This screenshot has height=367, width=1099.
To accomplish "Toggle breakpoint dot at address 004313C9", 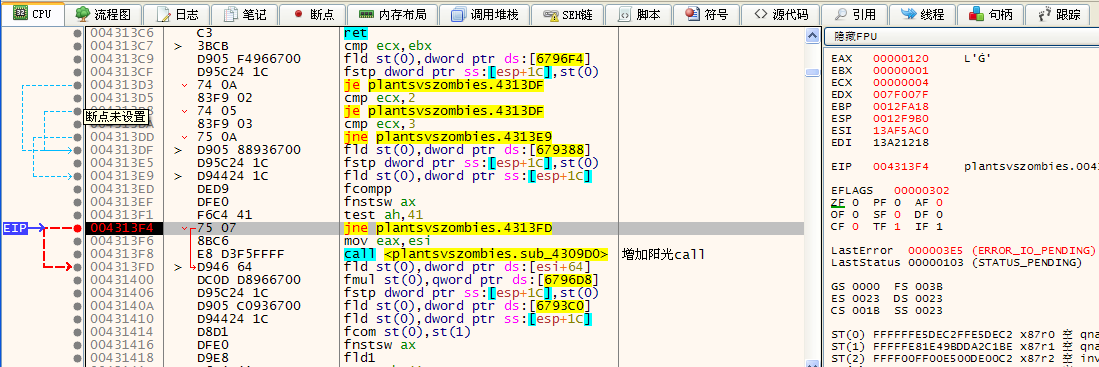I will click(x=77, y=59).
